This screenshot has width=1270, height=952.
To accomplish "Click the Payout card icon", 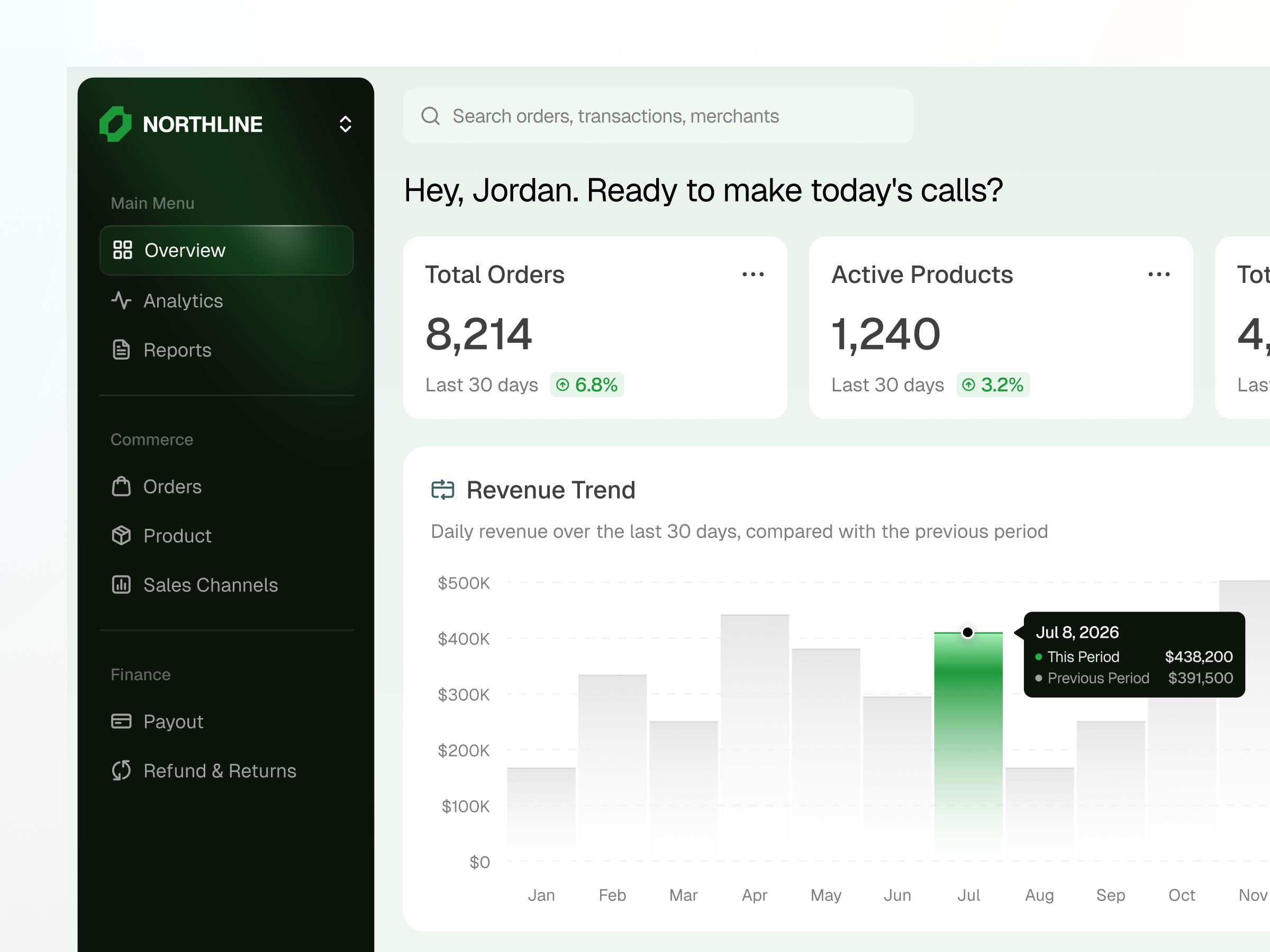I will click(x=121, y=721).
